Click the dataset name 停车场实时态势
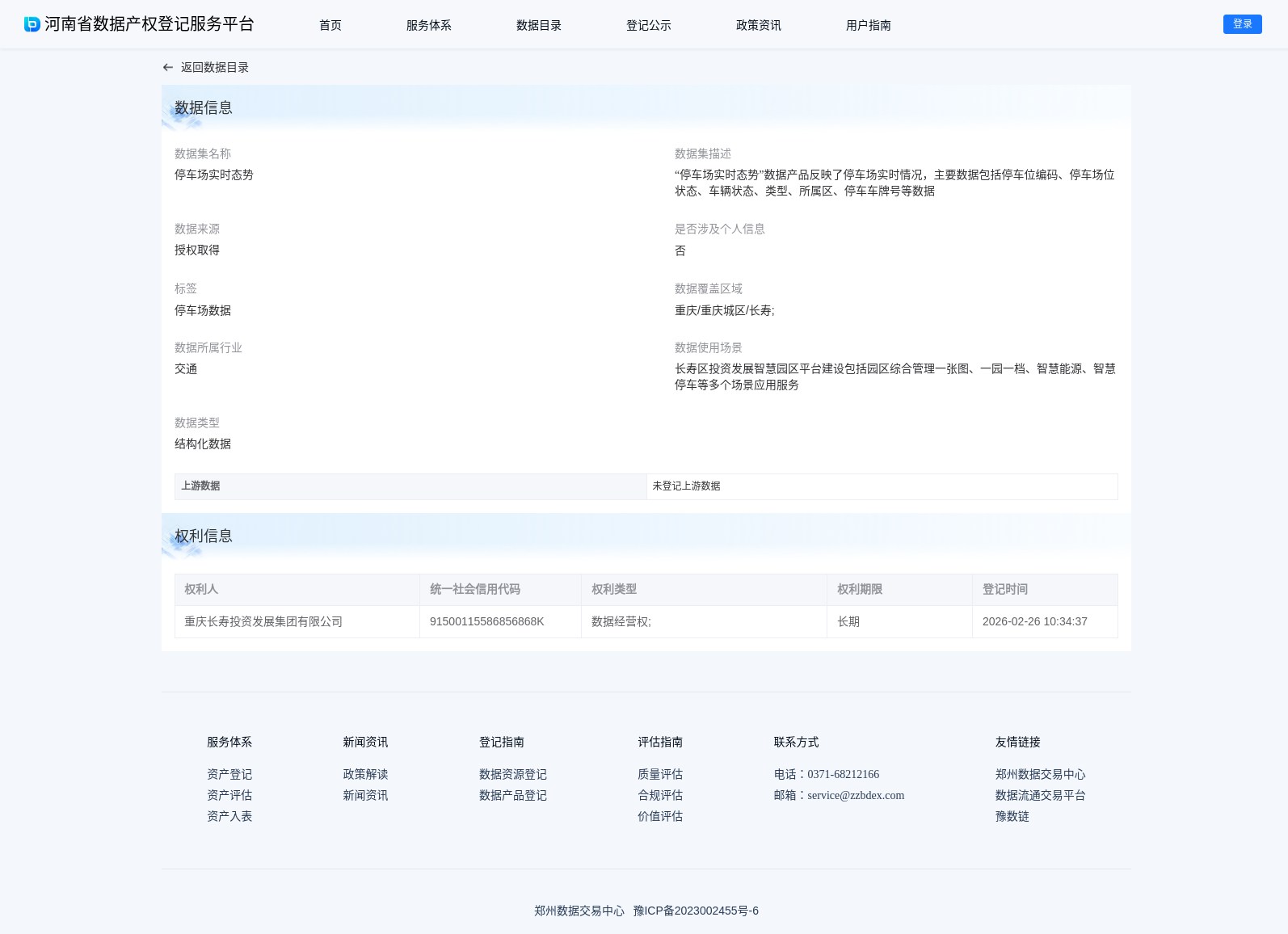 click(214, 175)
